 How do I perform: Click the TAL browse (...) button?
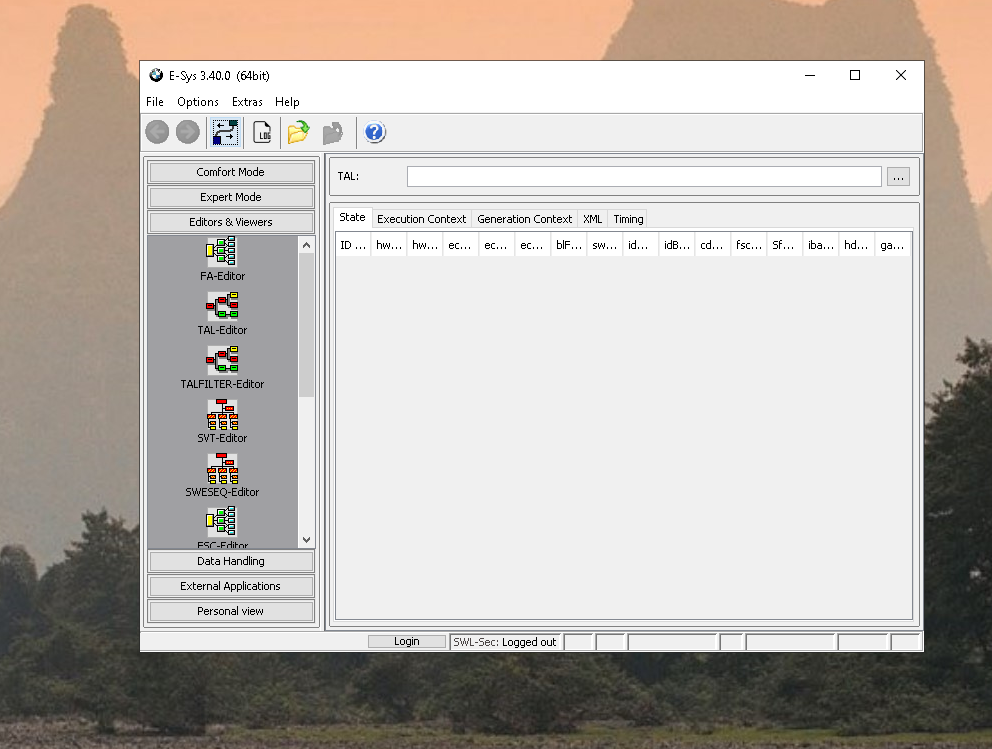(898, 176)
